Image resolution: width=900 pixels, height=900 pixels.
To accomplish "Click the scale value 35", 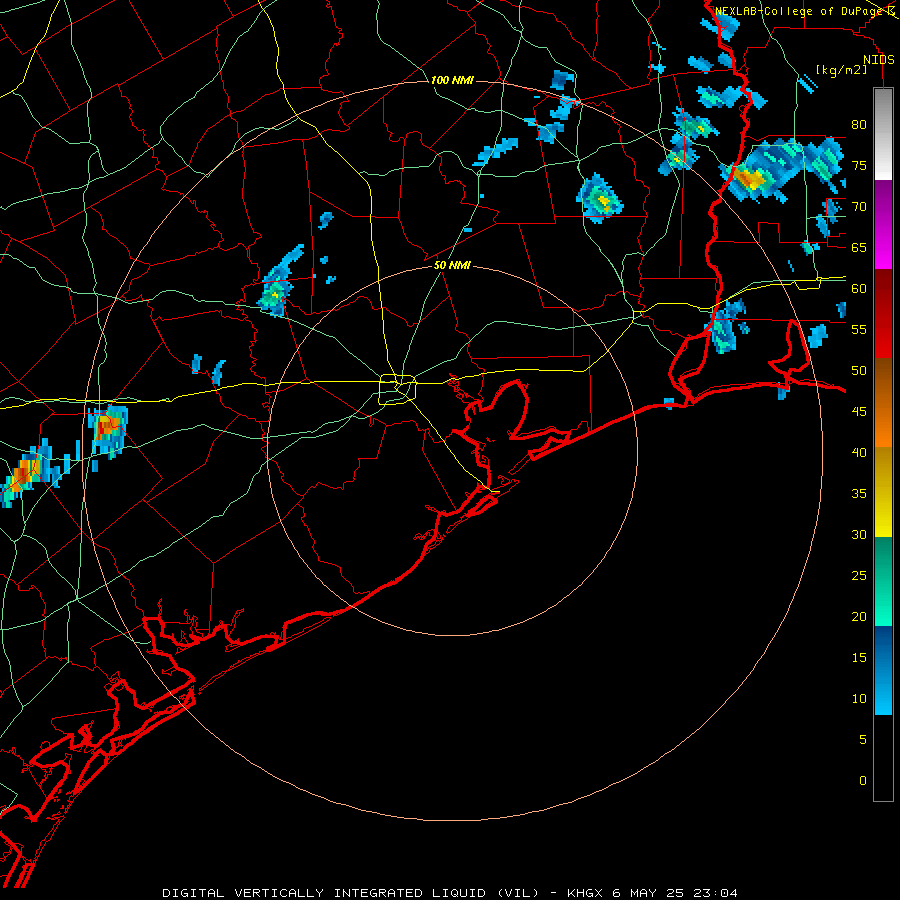I will (x=859, y=494).
